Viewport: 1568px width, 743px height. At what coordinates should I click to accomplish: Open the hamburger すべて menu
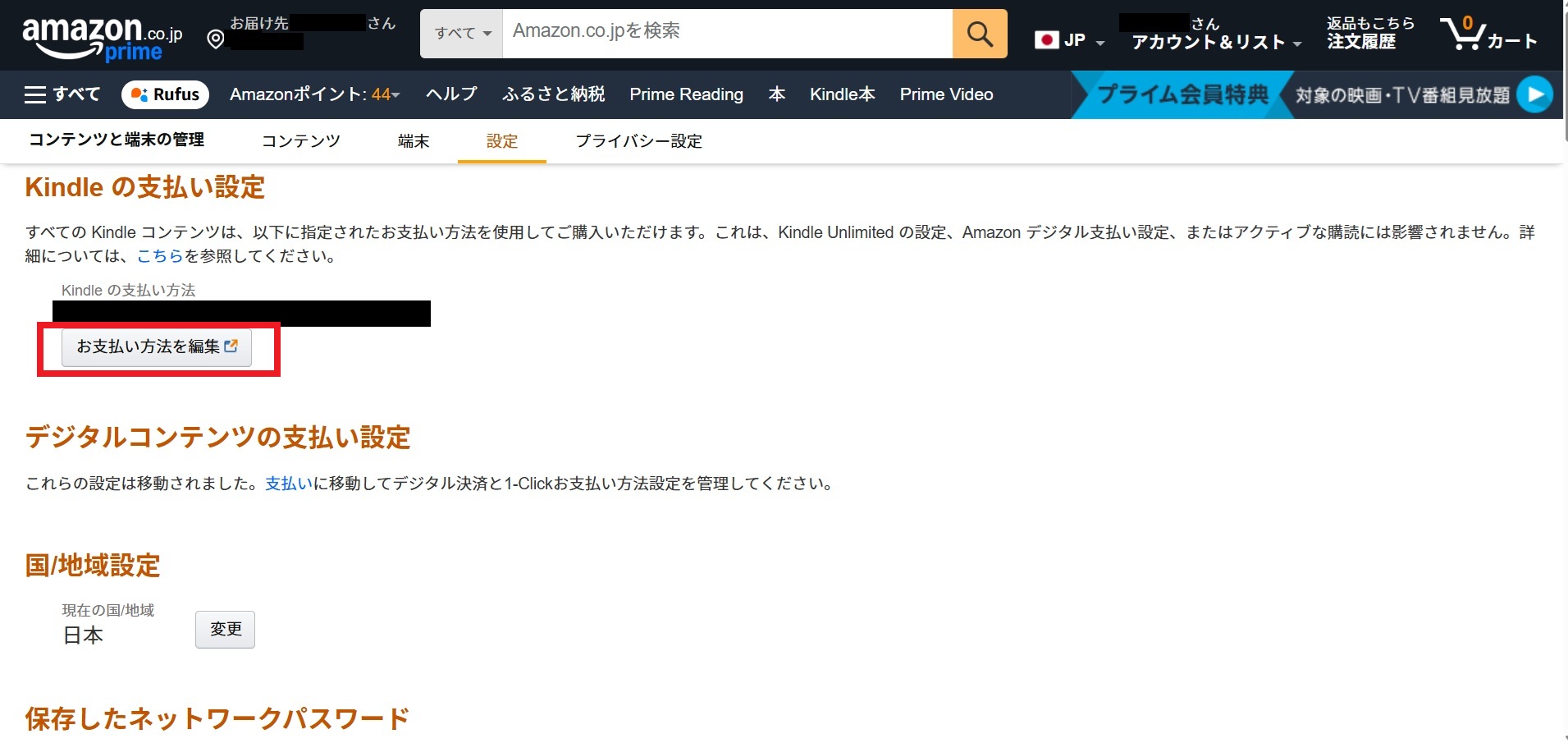(62, 94)
